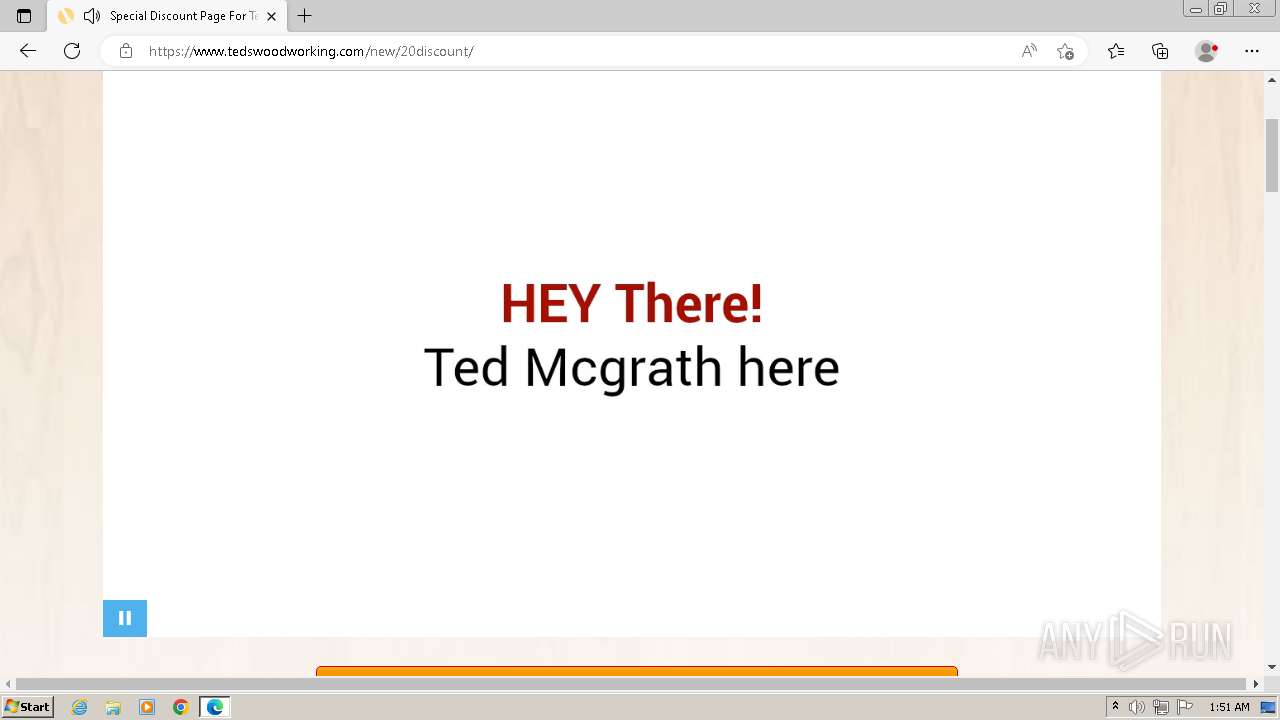Screen dimensions: 1280x720
Task: Click the horizontal scroll left arrow
Action: (8, 684)
